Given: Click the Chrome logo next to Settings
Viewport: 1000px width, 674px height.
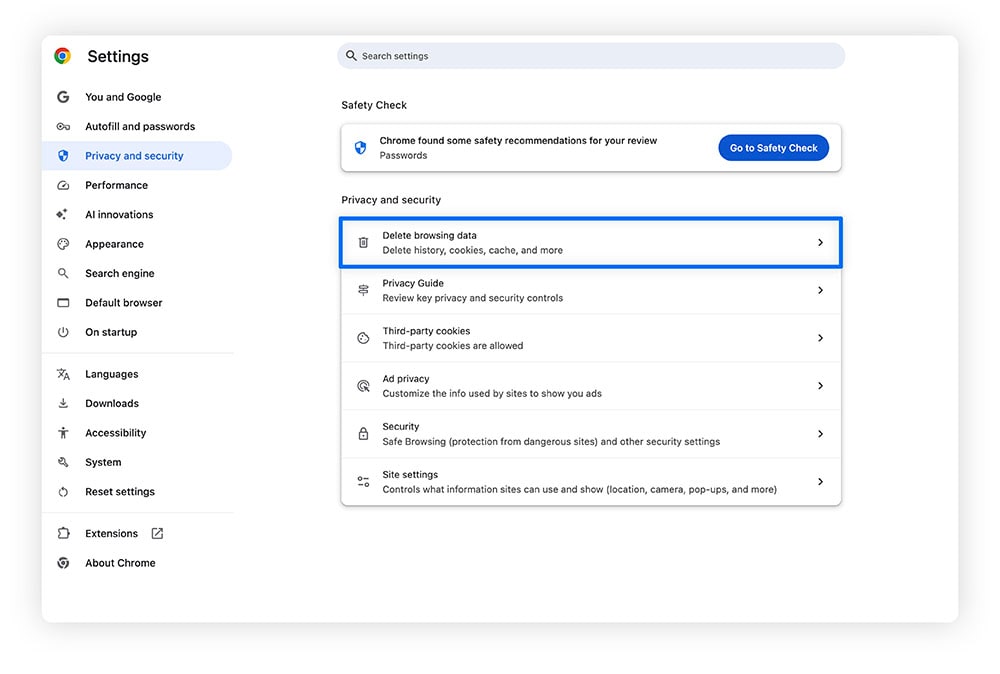Looking at the screenshot, I should point(63,56).
